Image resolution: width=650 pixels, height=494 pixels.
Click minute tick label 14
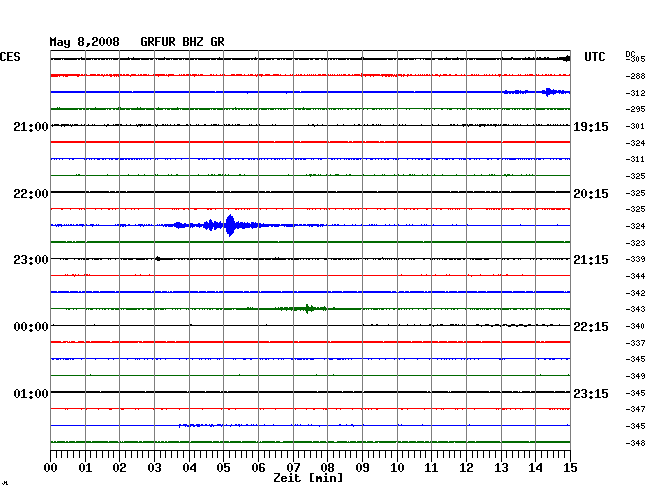(x=535, y=468)
